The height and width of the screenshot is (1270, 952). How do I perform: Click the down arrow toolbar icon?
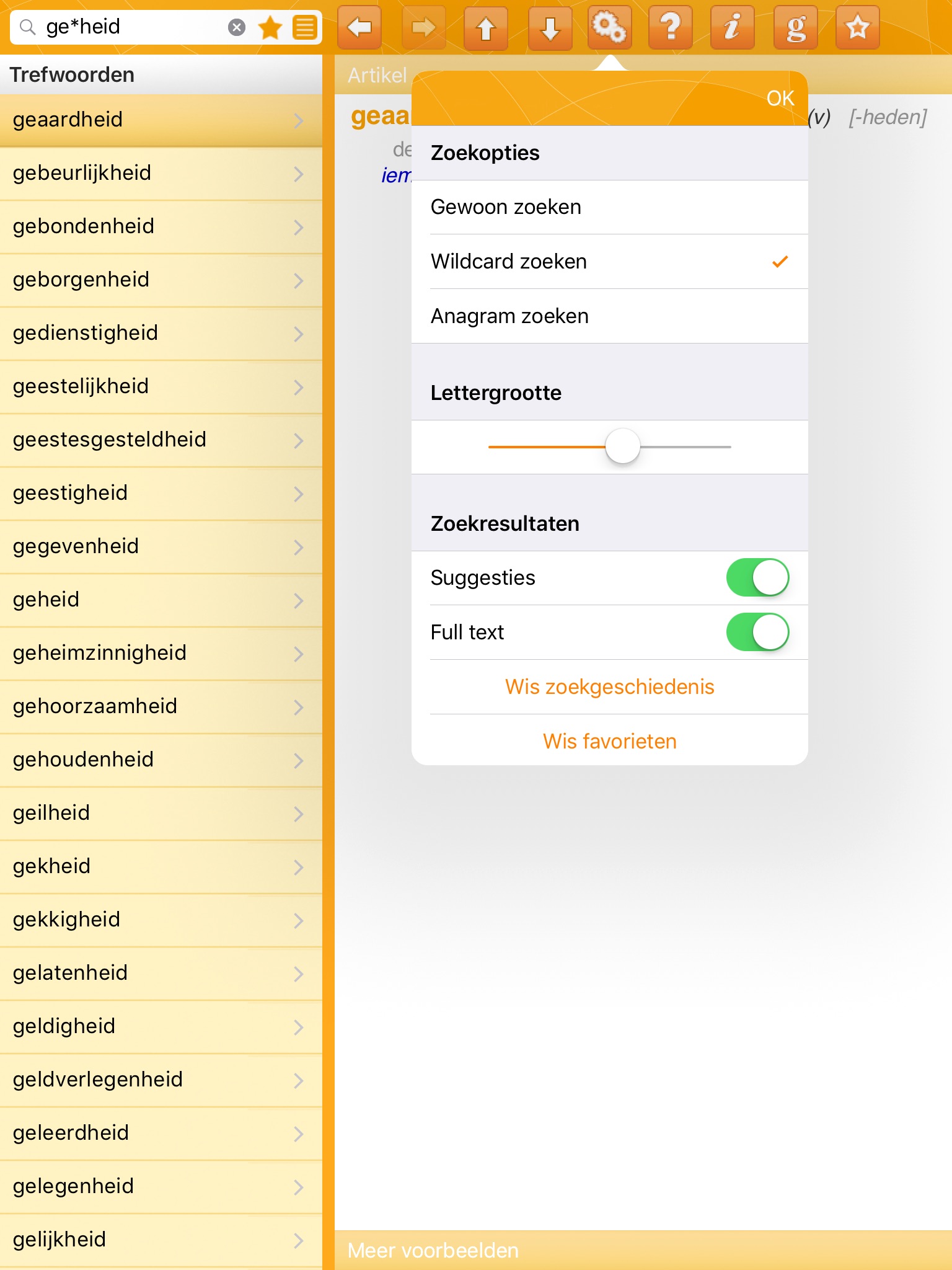pyautogui.click(x=550, y=27)
